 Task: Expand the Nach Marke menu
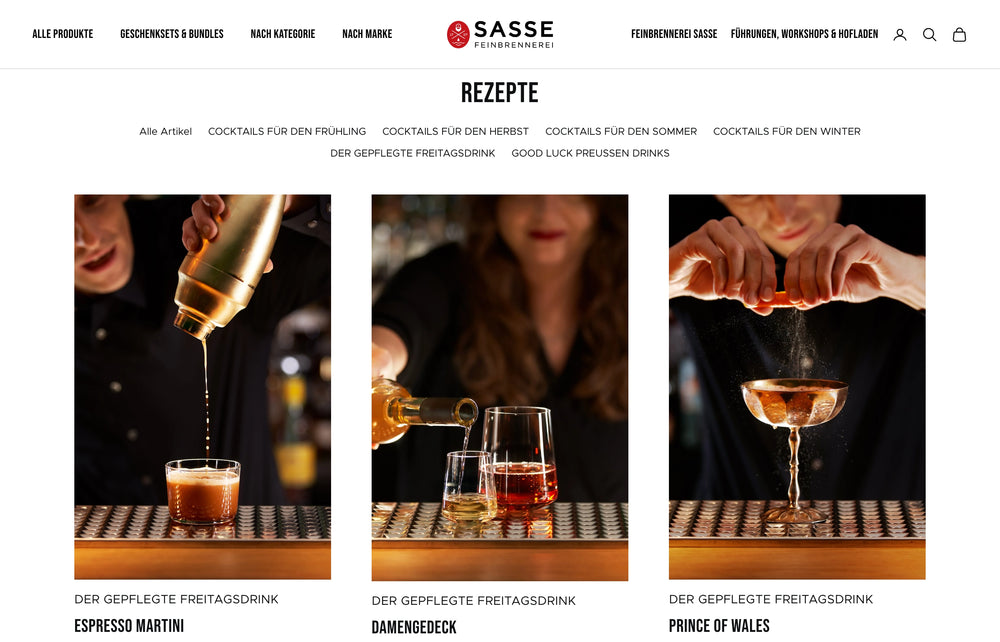pos(367,34)
